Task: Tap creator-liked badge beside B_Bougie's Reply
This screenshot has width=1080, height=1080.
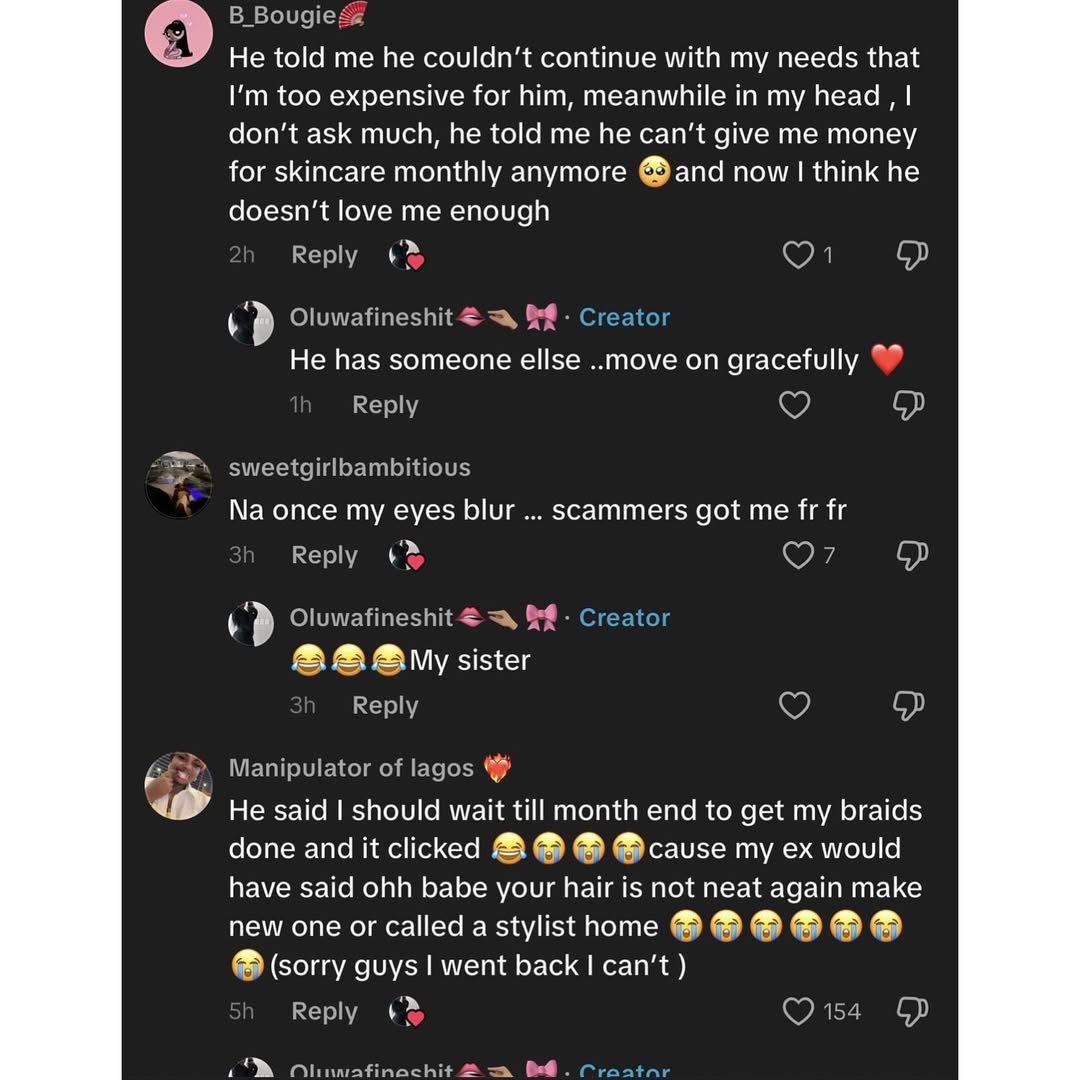Action: [406, 256]
